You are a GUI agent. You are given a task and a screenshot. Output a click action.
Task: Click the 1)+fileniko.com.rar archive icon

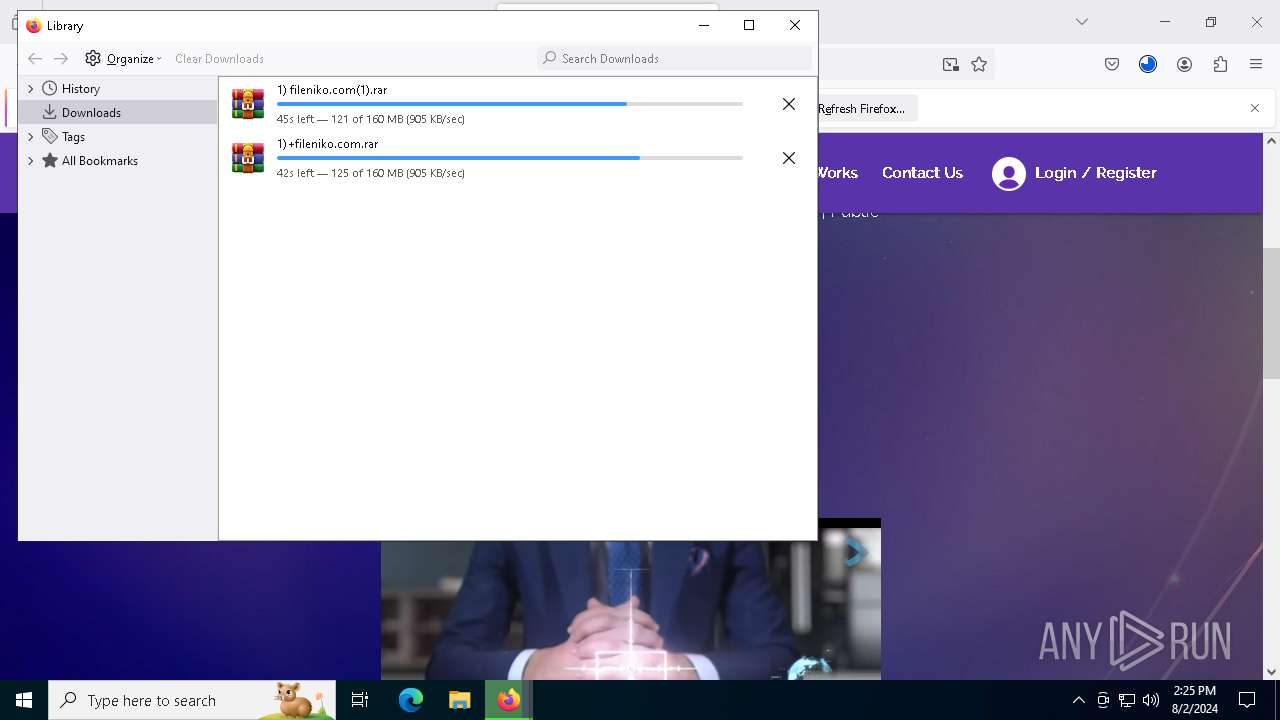248,158
